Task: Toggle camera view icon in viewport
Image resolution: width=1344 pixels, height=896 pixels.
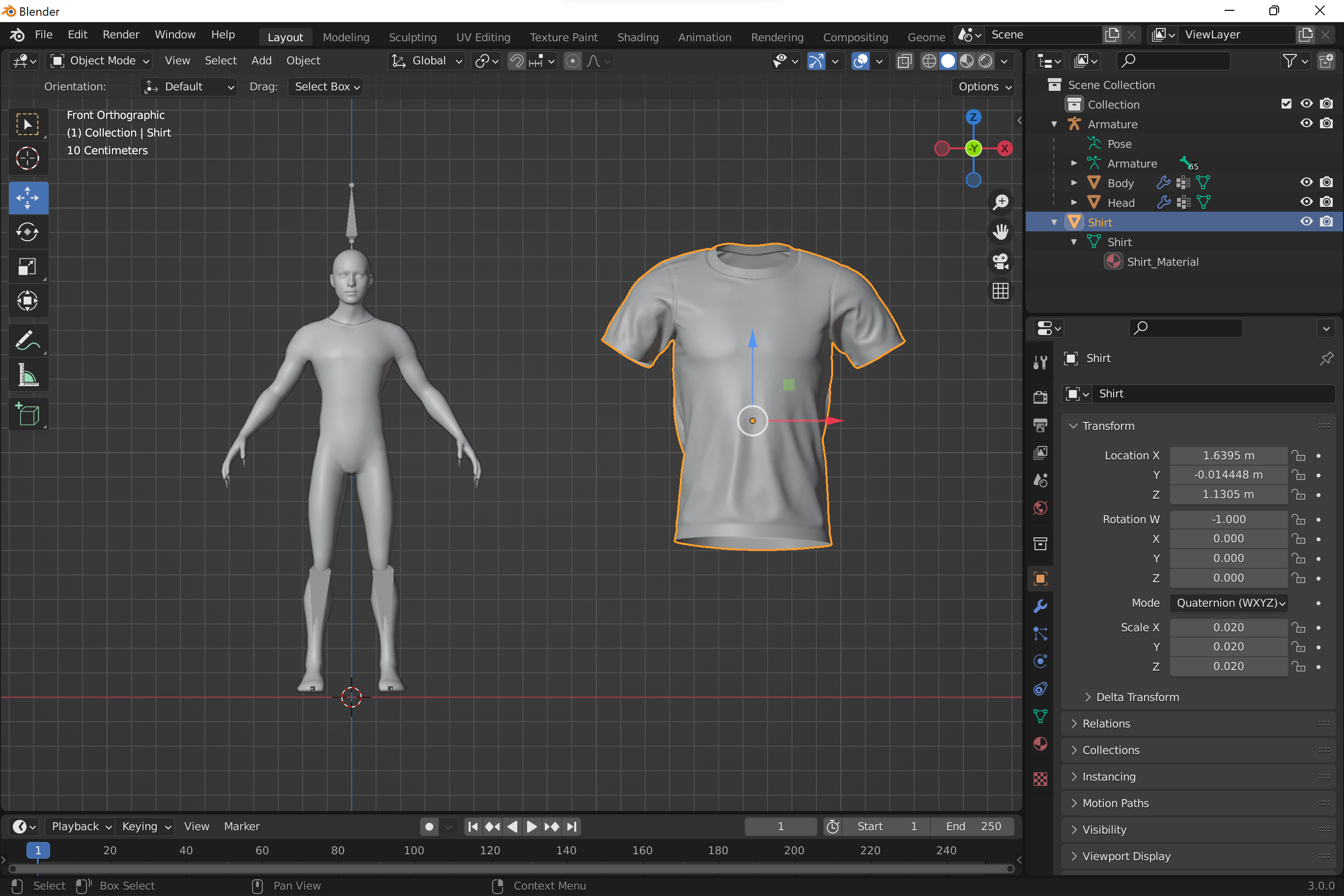Action: (1001, 261)
